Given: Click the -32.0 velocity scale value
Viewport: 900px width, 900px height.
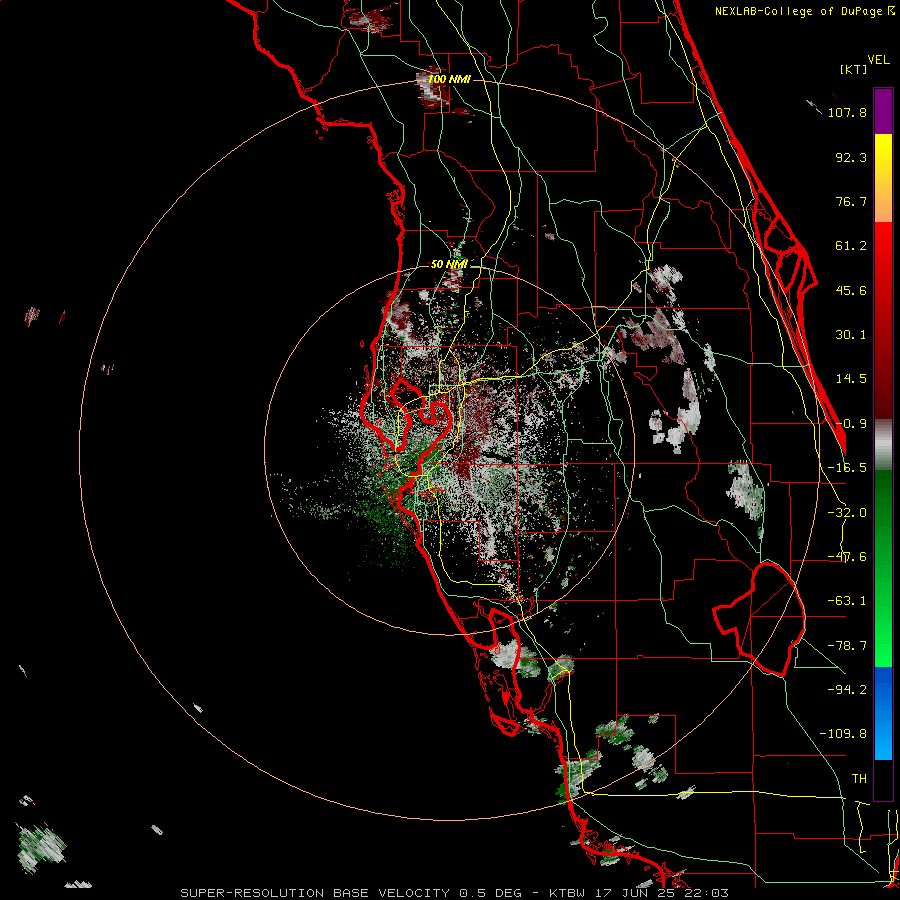Looking at the screenshot, I should click(847, 513).
